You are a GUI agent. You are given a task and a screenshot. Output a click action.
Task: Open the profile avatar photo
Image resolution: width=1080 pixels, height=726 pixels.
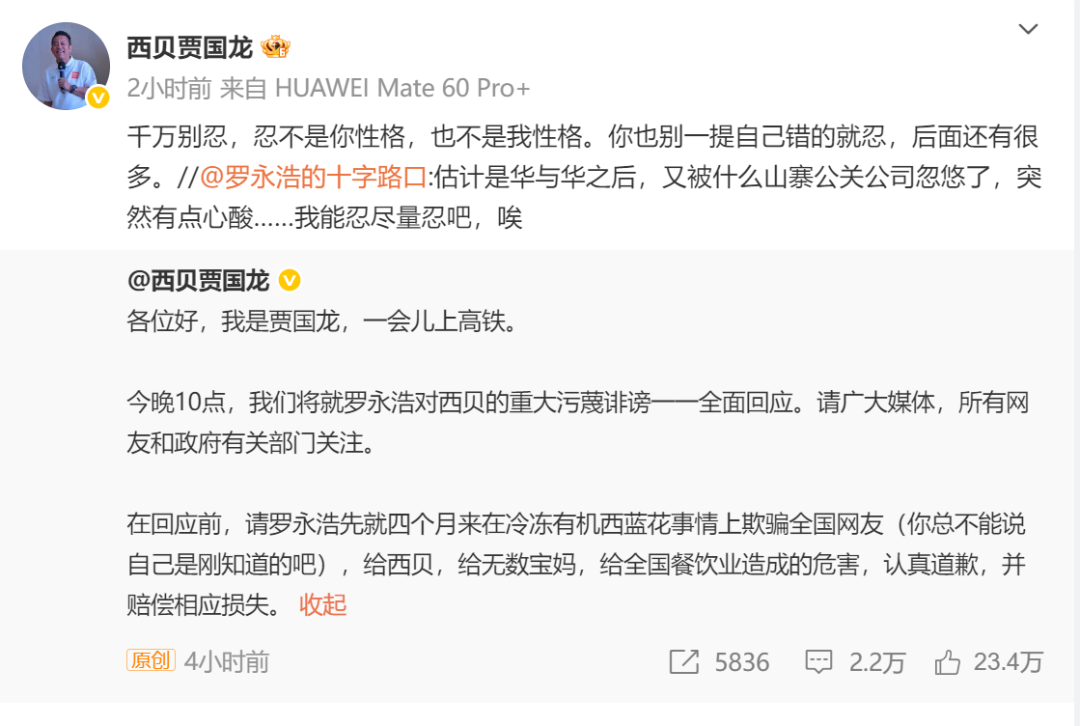point(66,65)
